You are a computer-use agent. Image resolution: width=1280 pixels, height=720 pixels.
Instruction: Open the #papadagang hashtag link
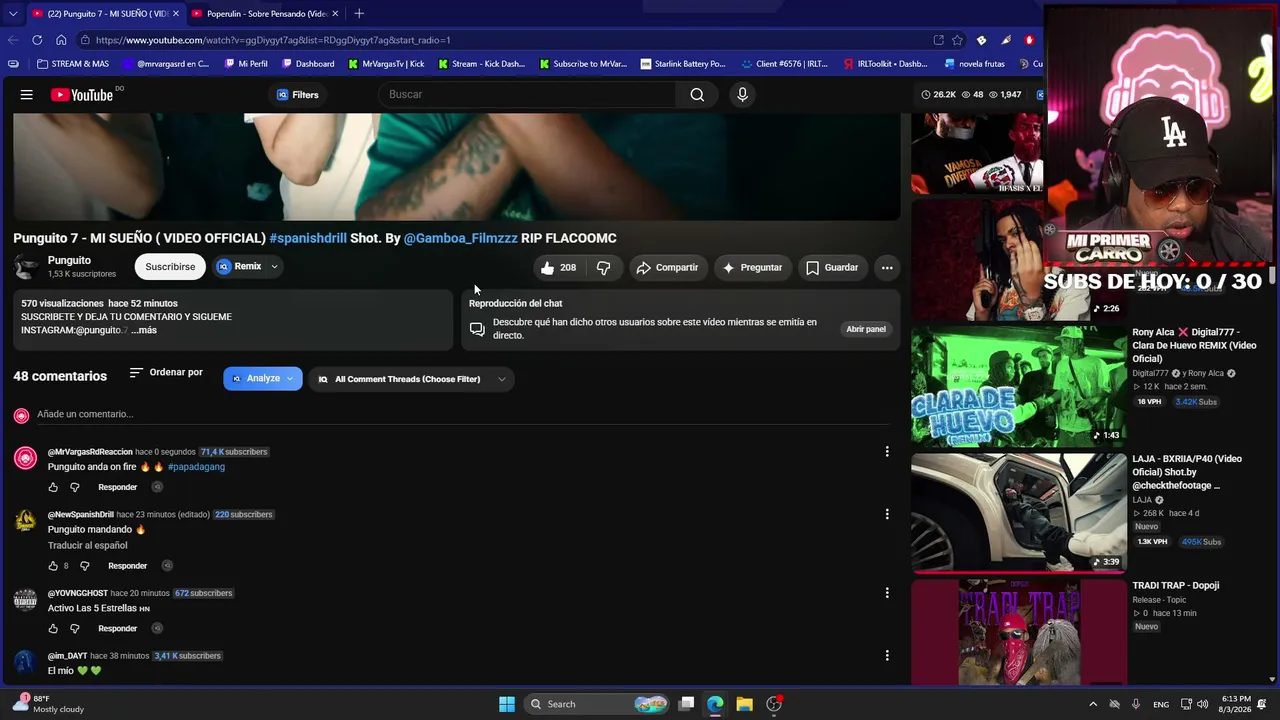coord(196,467)
